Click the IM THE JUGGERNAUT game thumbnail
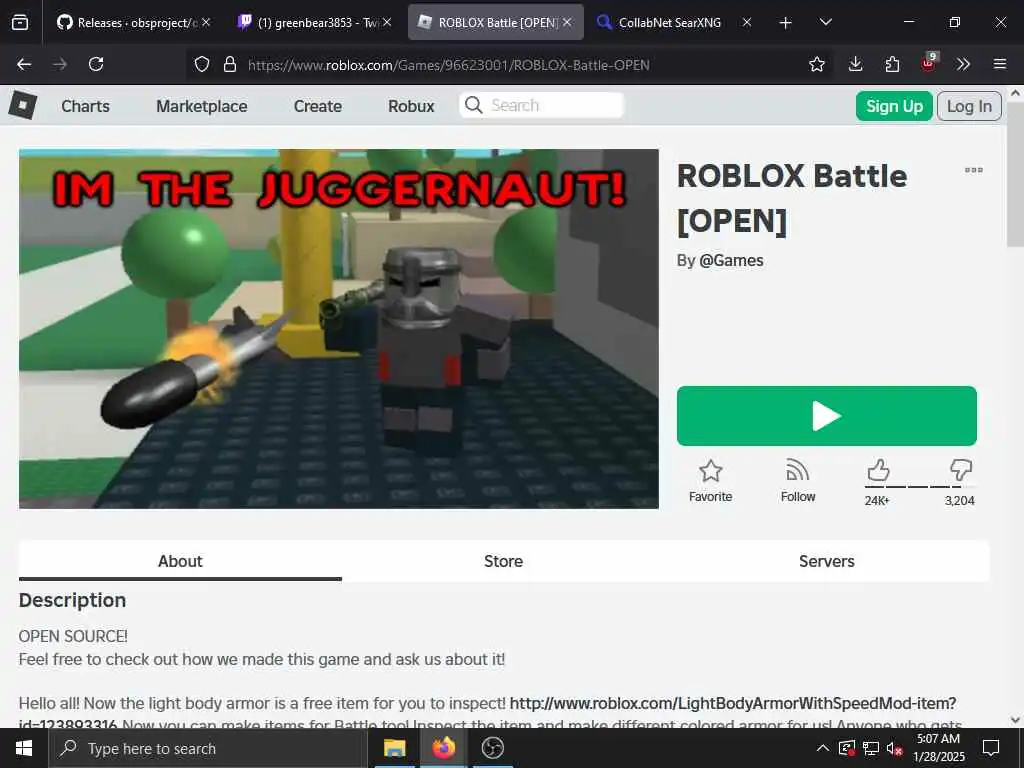Screen dimensions: 1024x768 (339, 328)
